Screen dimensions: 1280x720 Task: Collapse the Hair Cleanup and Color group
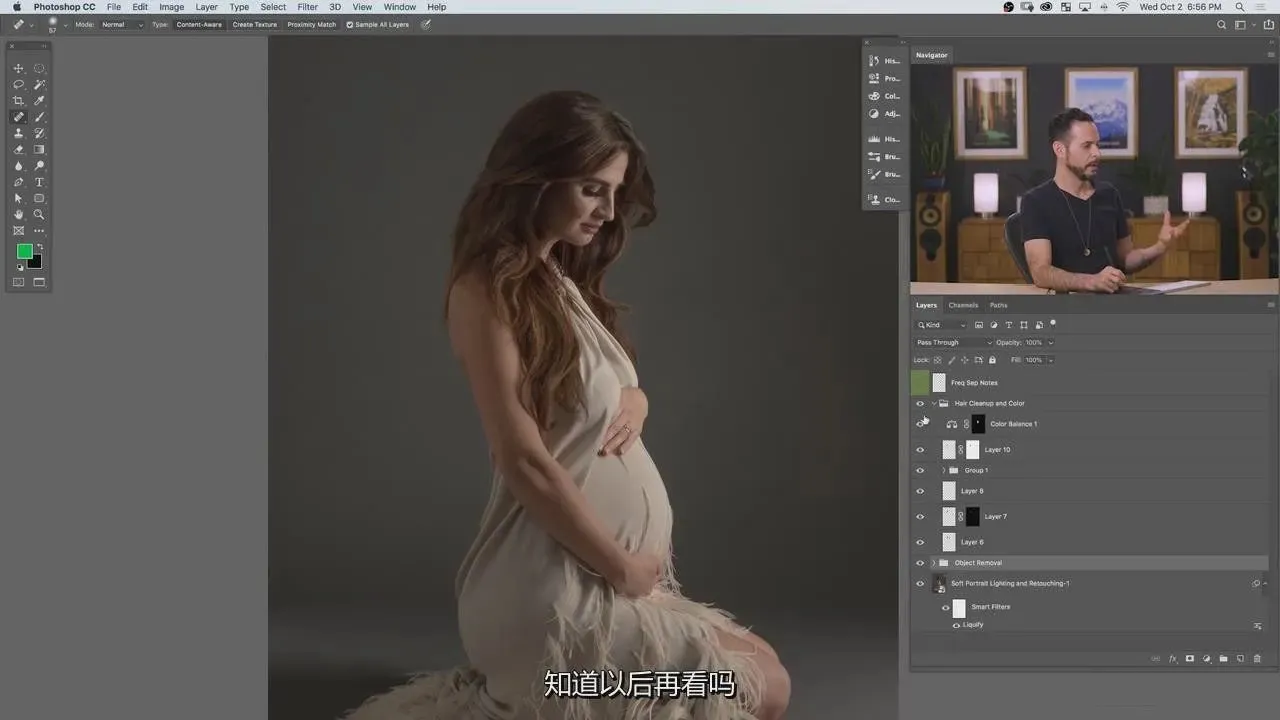click(934, 404)
